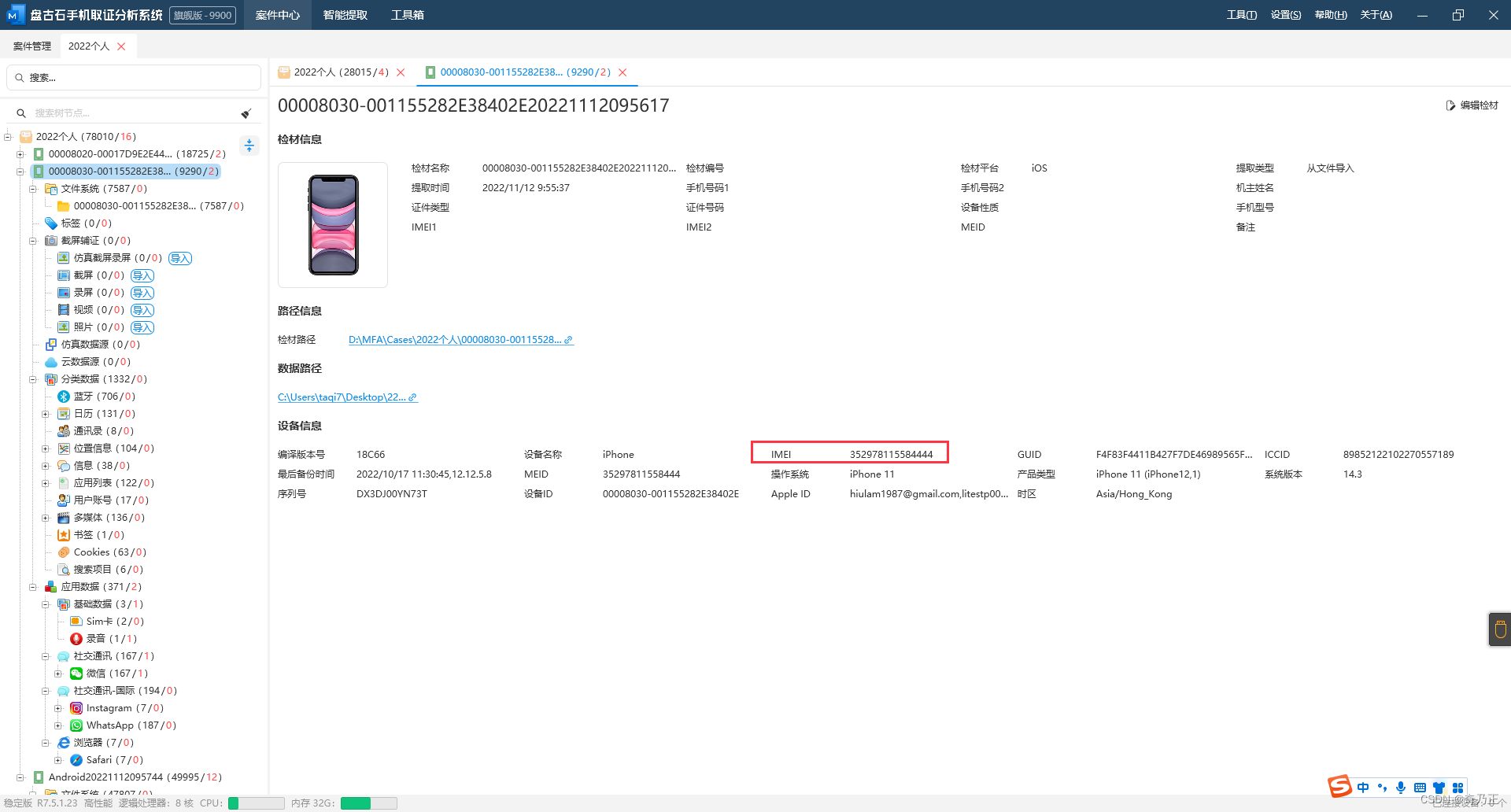Expand the 00008020-00017D9E2E44 device node
This screenshot has width=1511, height=812.
(20, 154)
